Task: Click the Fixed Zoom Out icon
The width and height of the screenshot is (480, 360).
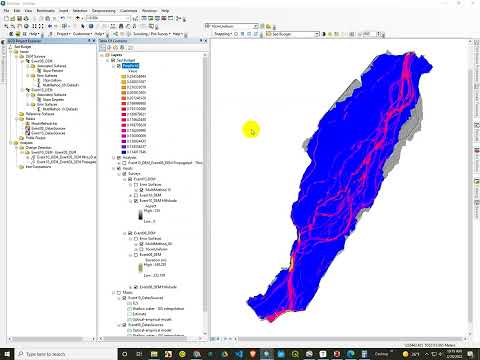Action: (x=41, y=26)
